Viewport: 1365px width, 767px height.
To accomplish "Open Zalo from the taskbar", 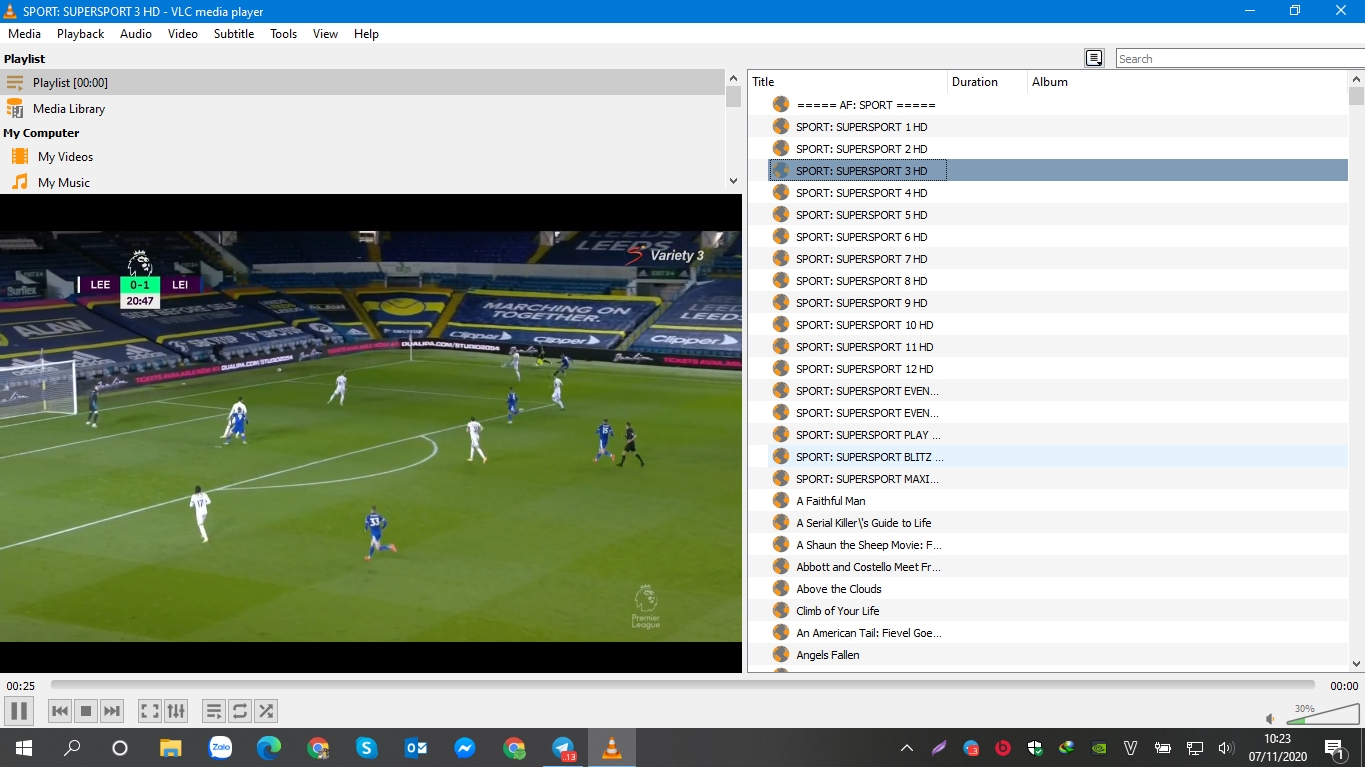I will (x=220, y=748).
